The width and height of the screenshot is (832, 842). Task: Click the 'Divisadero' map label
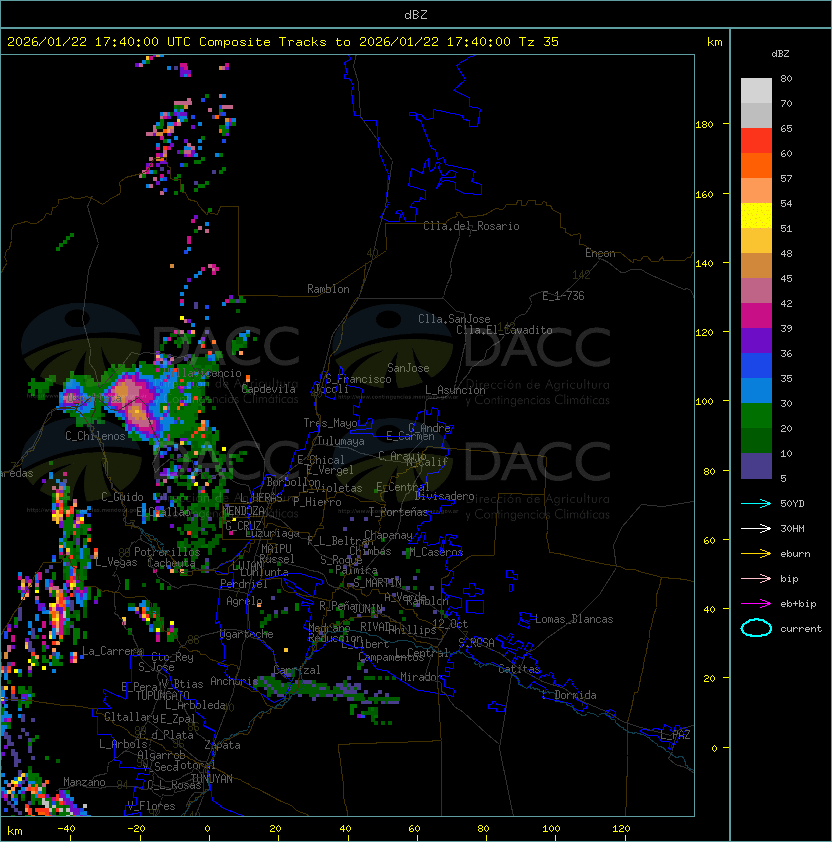tap(444, 496)
